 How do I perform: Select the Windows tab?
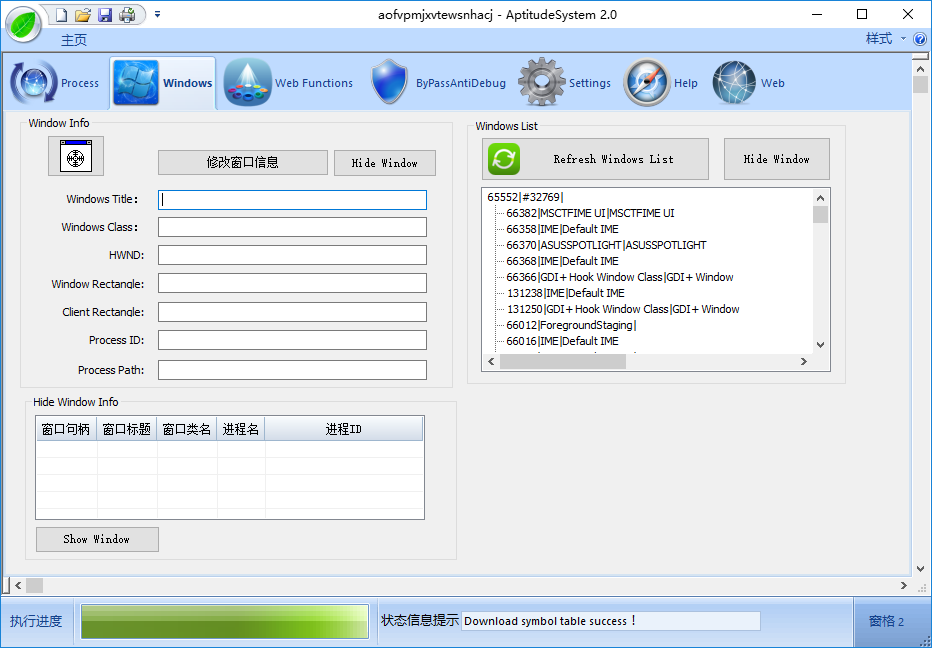pos(162,83)
